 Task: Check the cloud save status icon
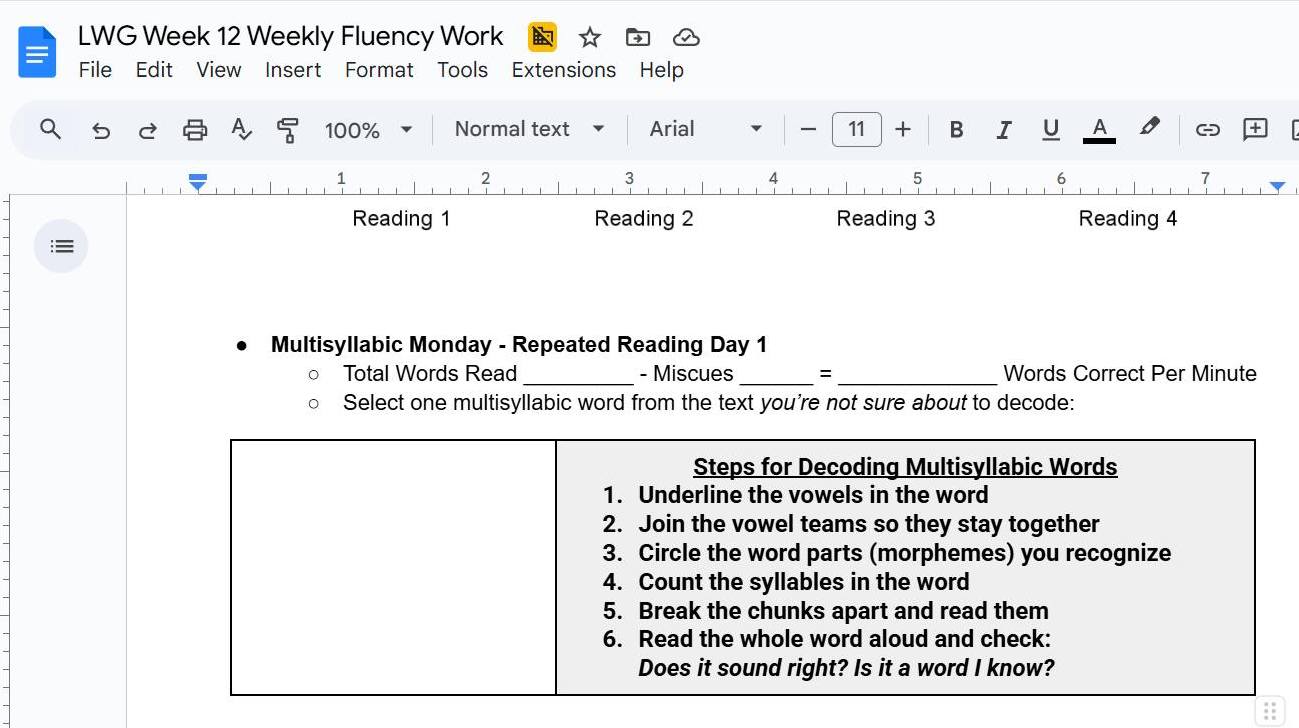click(x=686, y=38)
